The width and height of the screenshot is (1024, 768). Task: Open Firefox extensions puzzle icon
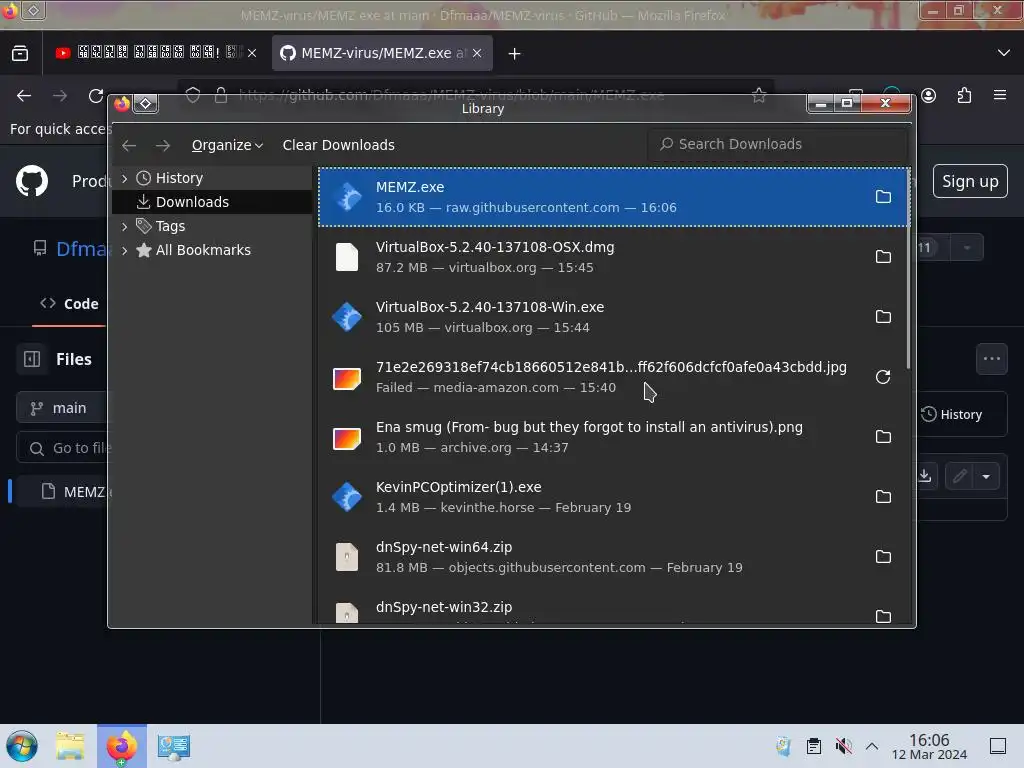(x=965, y=96)
